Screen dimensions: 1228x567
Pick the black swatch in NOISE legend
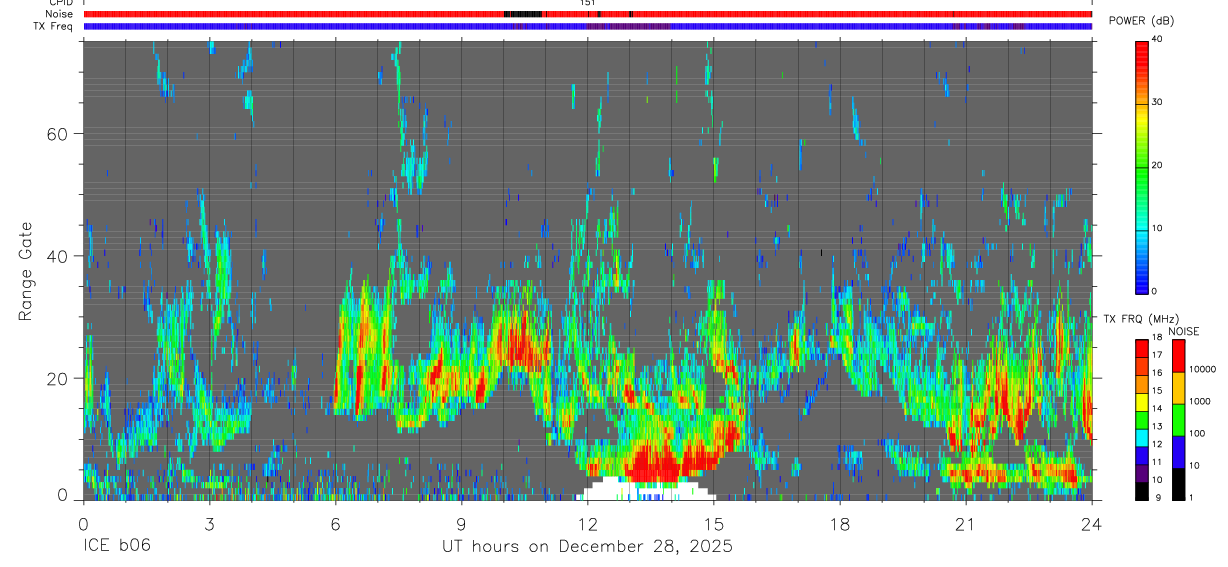[x=1178, y=484]
